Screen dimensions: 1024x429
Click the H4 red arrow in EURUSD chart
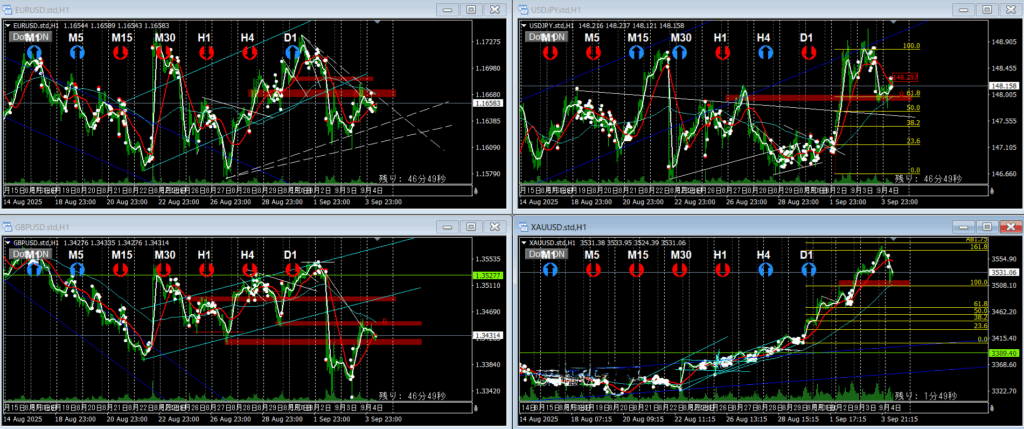tap(248, 52)
